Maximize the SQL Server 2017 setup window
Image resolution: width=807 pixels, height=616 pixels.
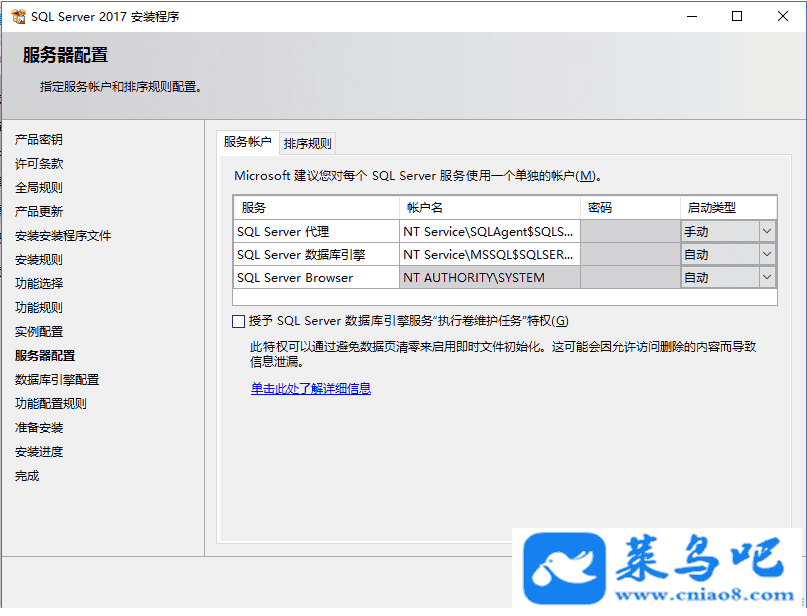(737, 16)
